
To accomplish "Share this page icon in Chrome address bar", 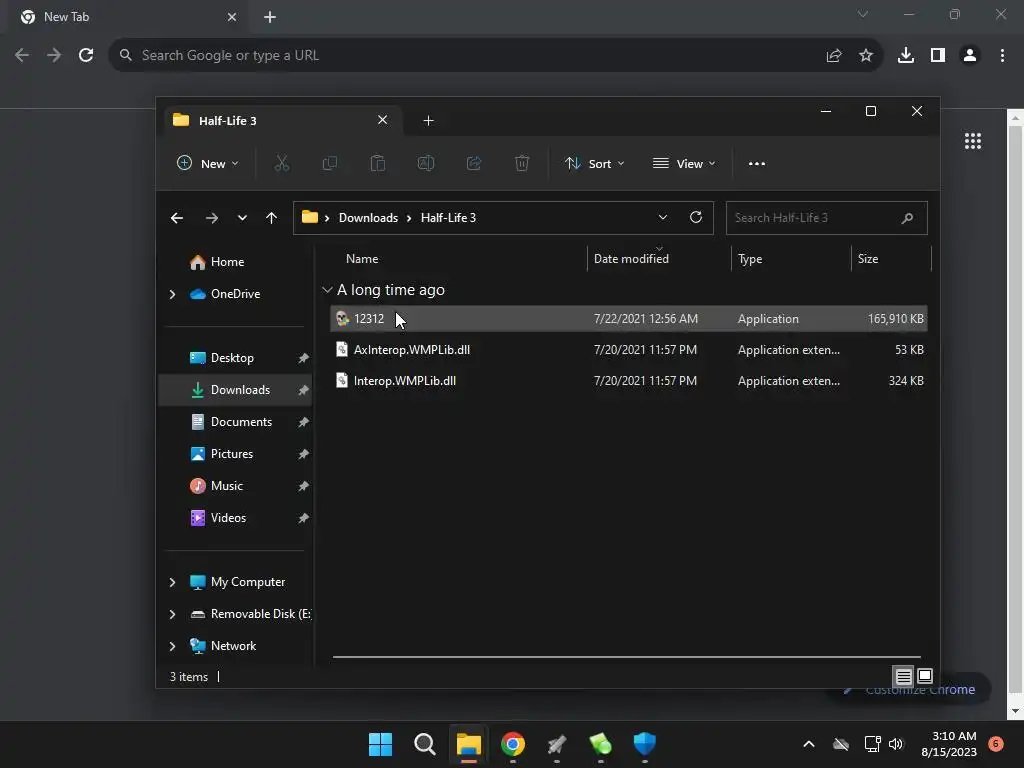I will pos(834,56).
